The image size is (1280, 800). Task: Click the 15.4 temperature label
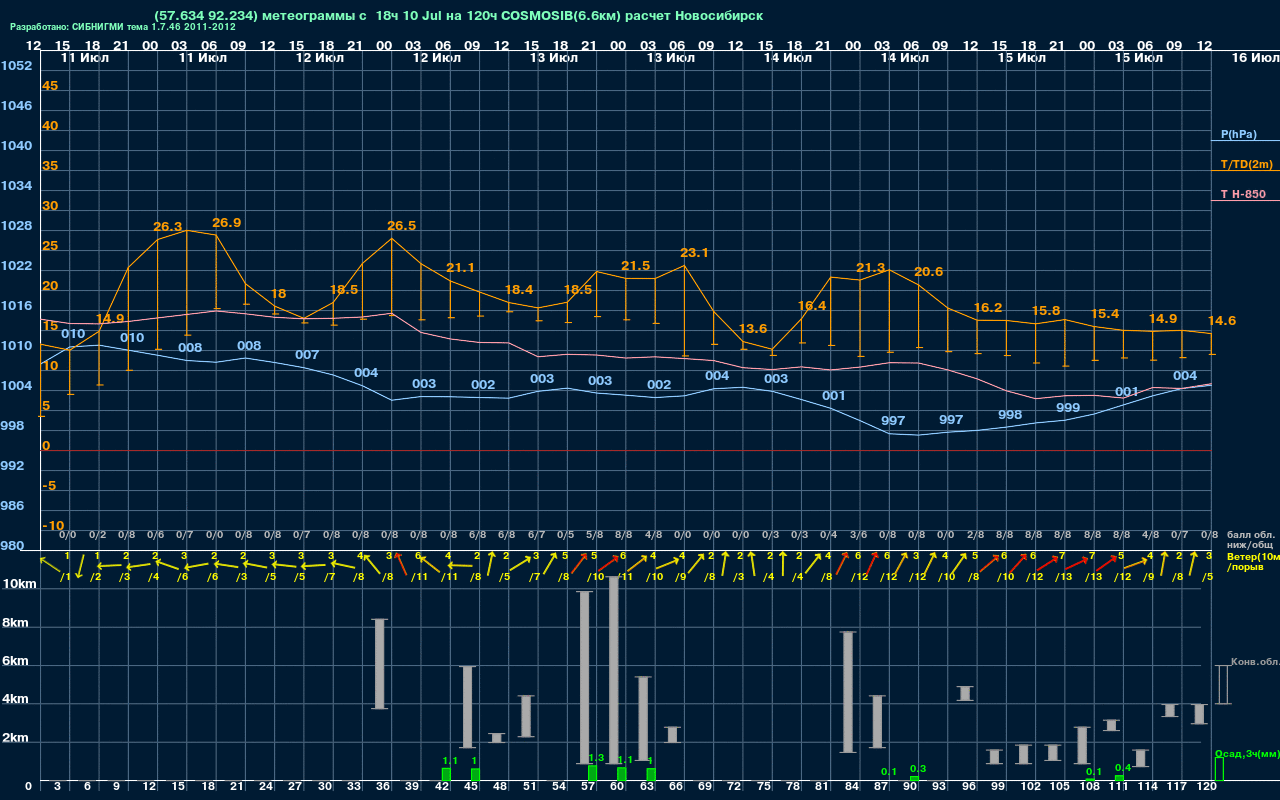point(1105,314)
